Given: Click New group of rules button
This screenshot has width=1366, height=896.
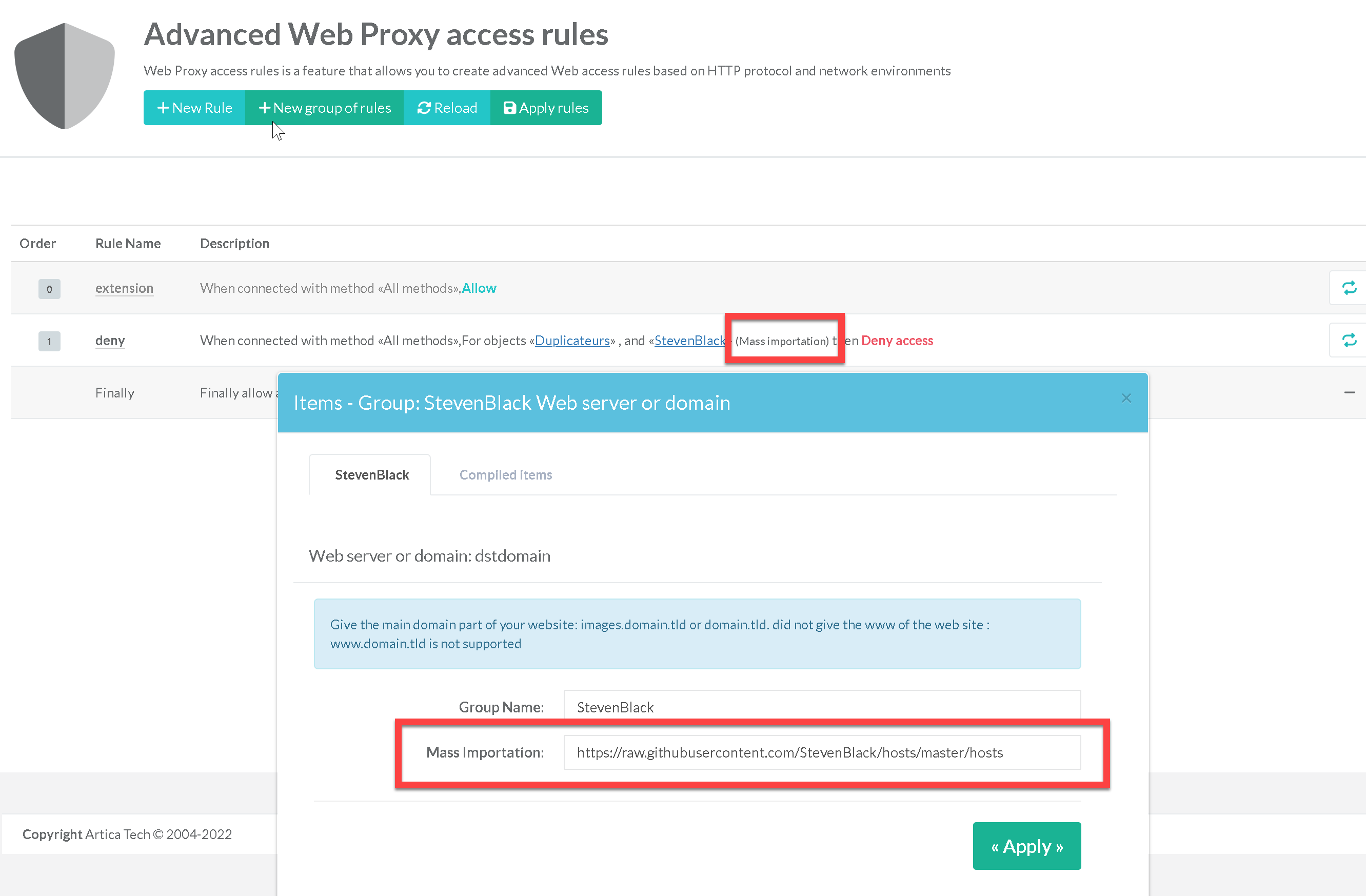Looking at the screenshot, I should [325, 108].
